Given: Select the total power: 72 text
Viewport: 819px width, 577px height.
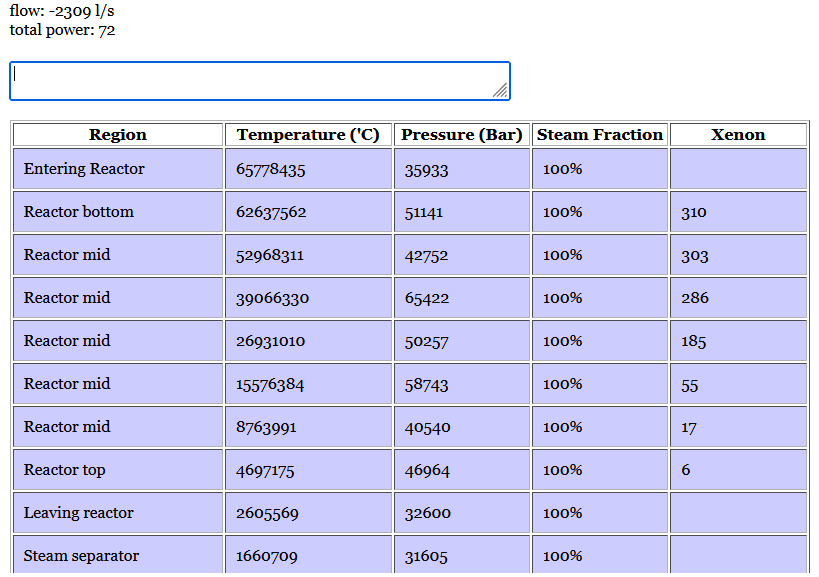Looking at the screenshot, I should tap(62, 30).
